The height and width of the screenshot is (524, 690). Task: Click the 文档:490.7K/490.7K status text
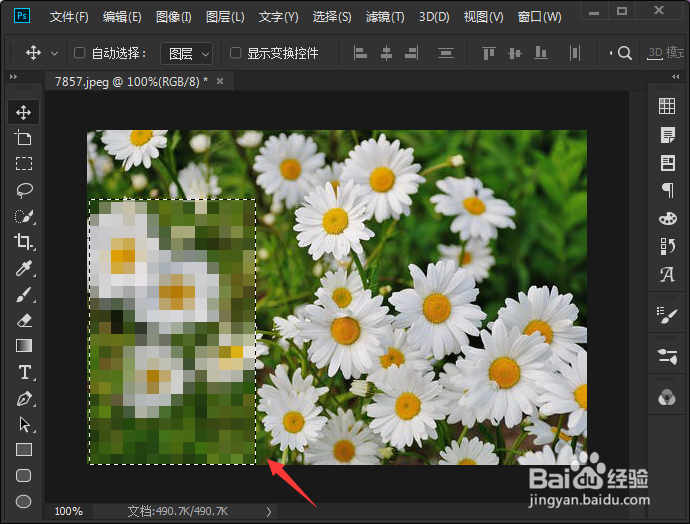coord(177,511)
